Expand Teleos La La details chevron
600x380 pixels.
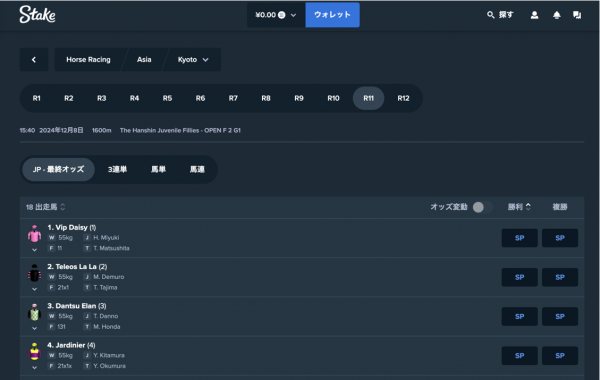click(x=34, y=289)
